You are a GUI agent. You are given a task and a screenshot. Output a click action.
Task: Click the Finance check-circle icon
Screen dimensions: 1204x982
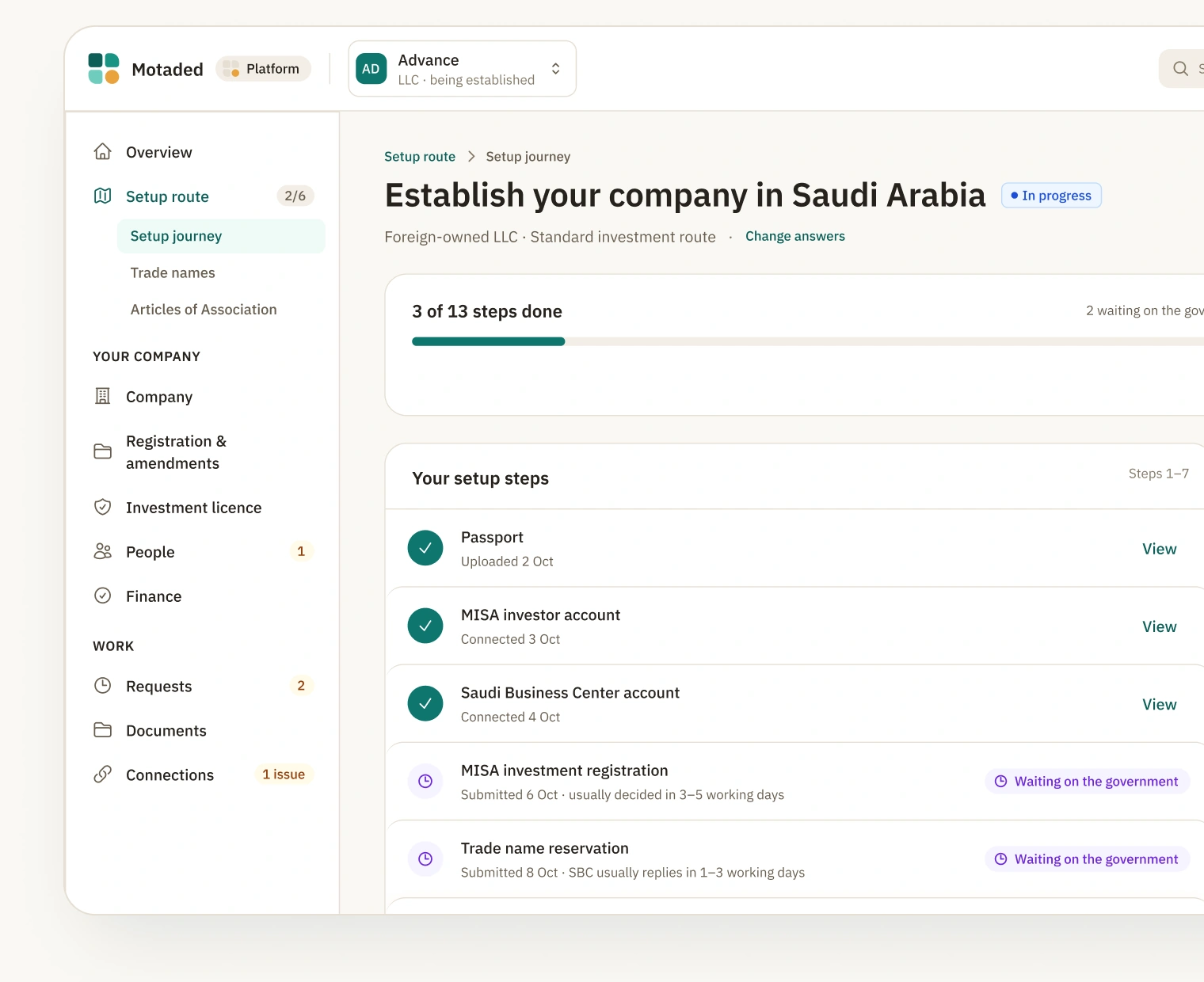coord(103,596)
